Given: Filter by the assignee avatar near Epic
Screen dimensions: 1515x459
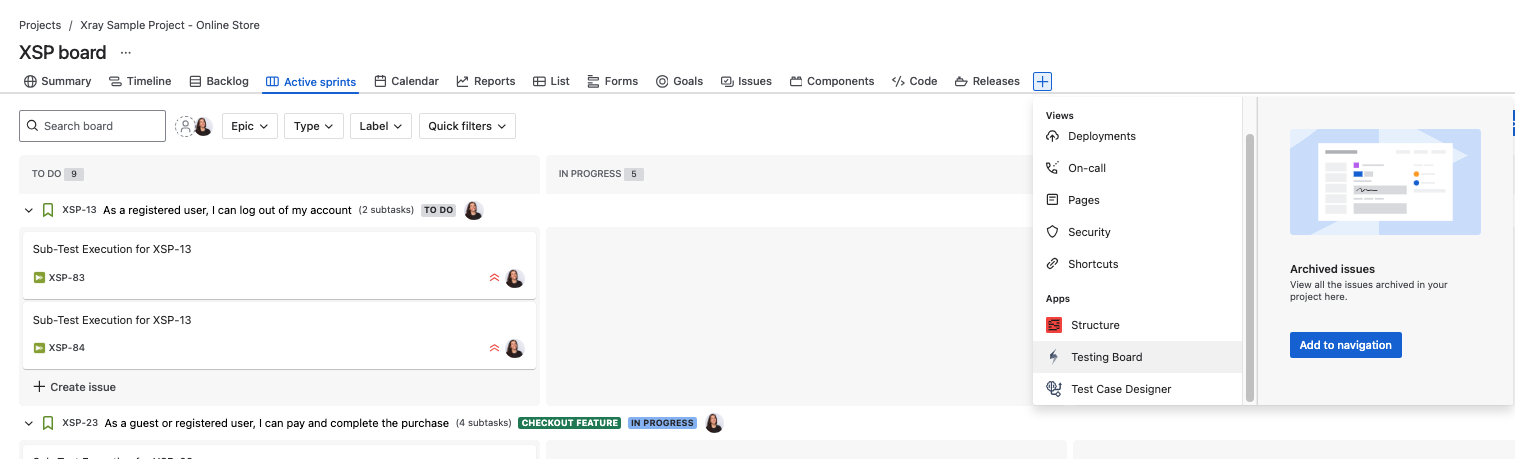Looking at the screenshot, I should (x=203, y=126).
